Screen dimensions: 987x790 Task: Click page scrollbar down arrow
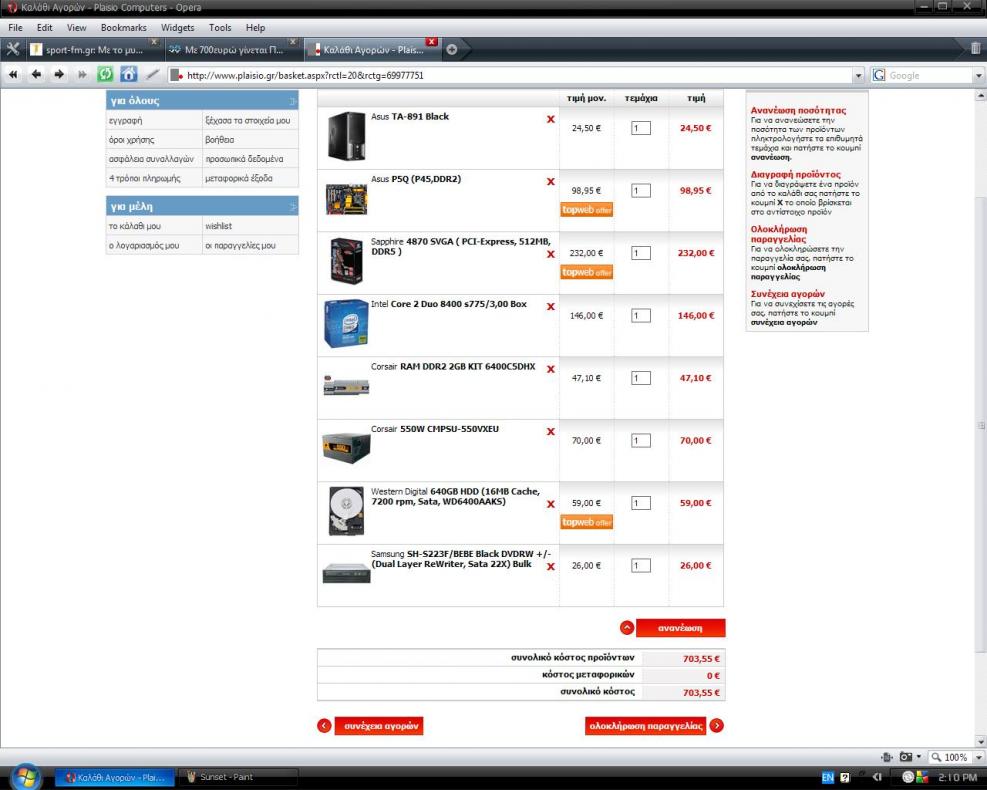coord(980,741)
